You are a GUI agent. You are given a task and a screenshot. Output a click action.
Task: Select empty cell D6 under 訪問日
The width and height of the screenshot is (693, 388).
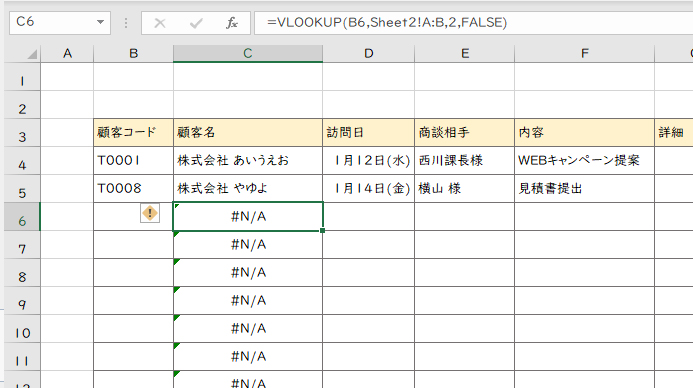(x=369, y=217)
